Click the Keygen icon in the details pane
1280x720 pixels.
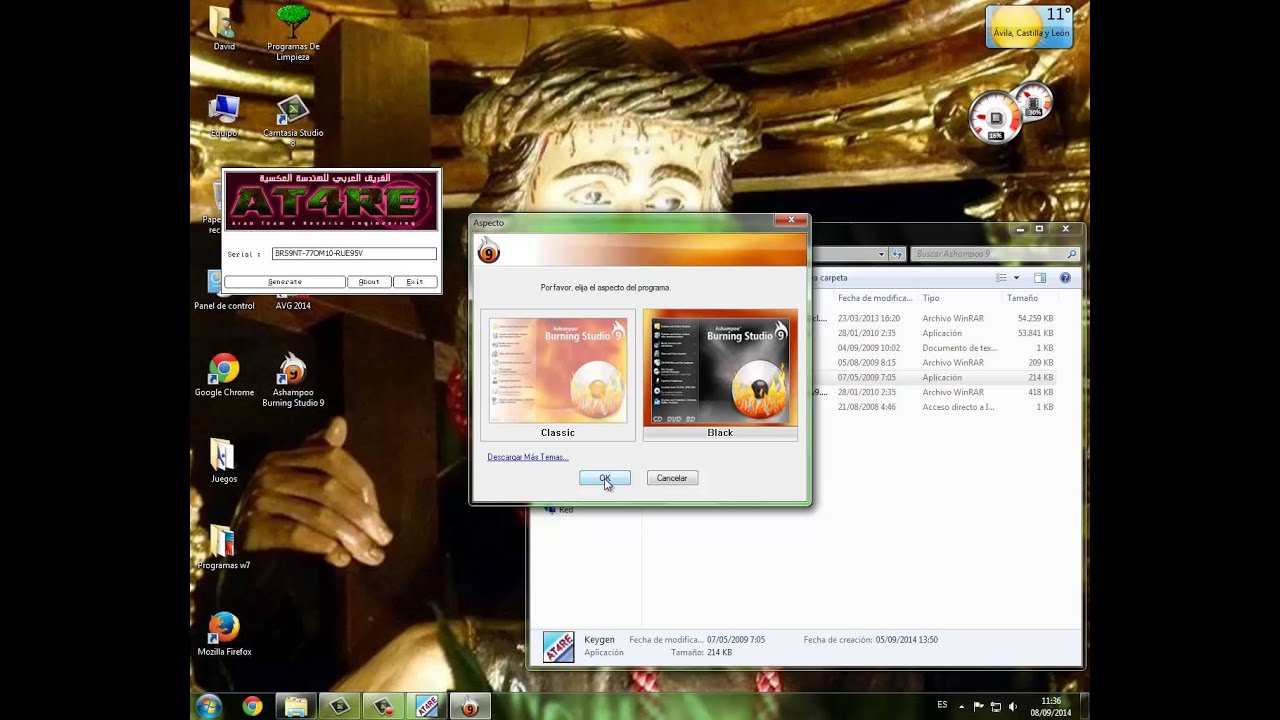point(559,647)
